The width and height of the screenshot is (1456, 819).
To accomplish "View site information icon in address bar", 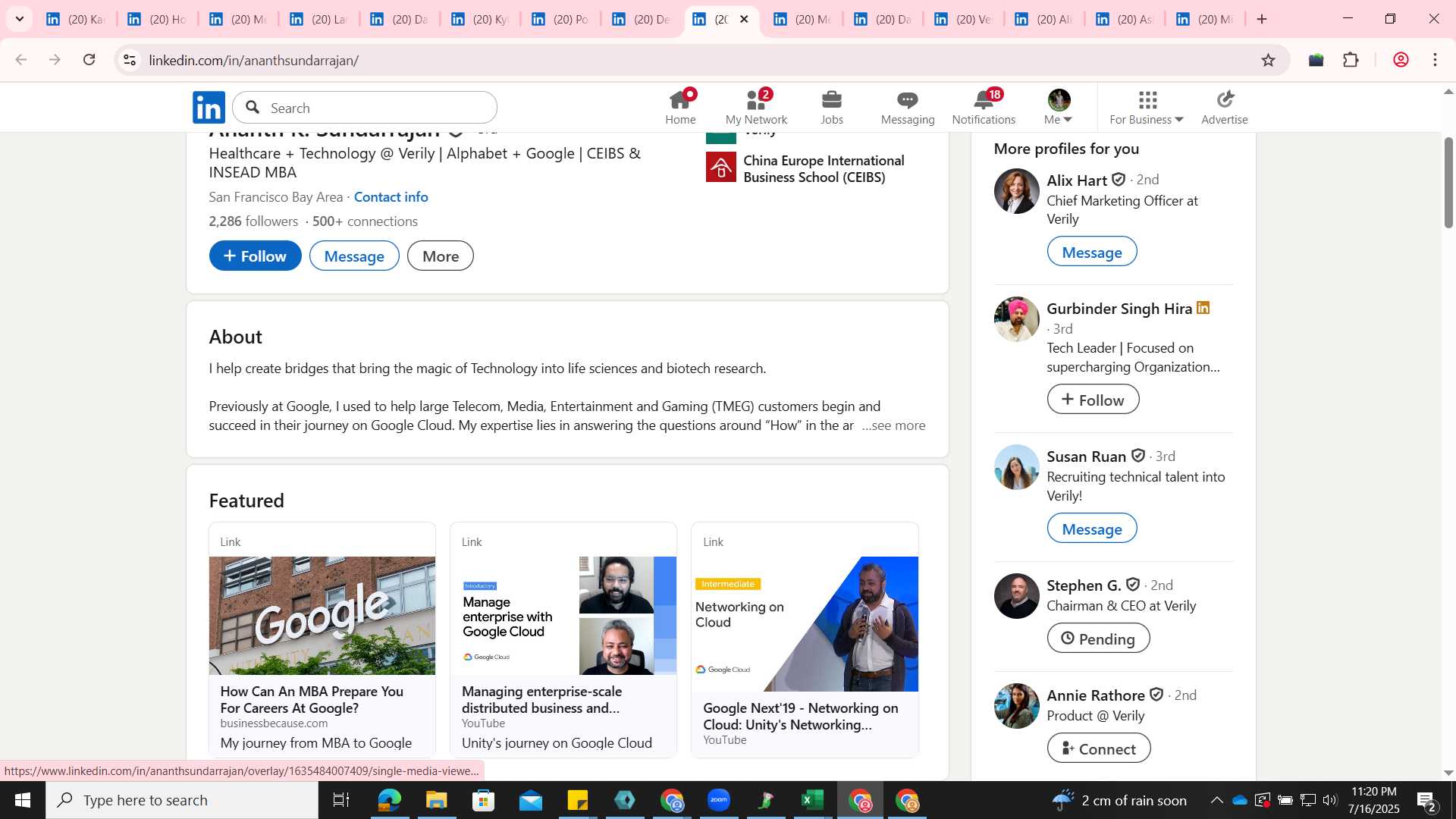I will click(130, 60).
